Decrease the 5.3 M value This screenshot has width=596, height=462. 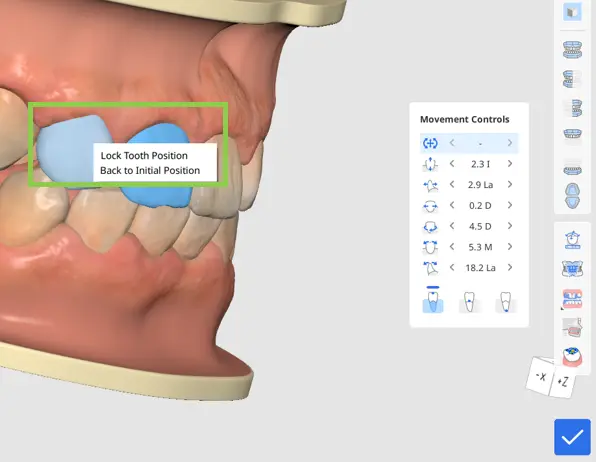pyautogui.click(x=452, y=247)
